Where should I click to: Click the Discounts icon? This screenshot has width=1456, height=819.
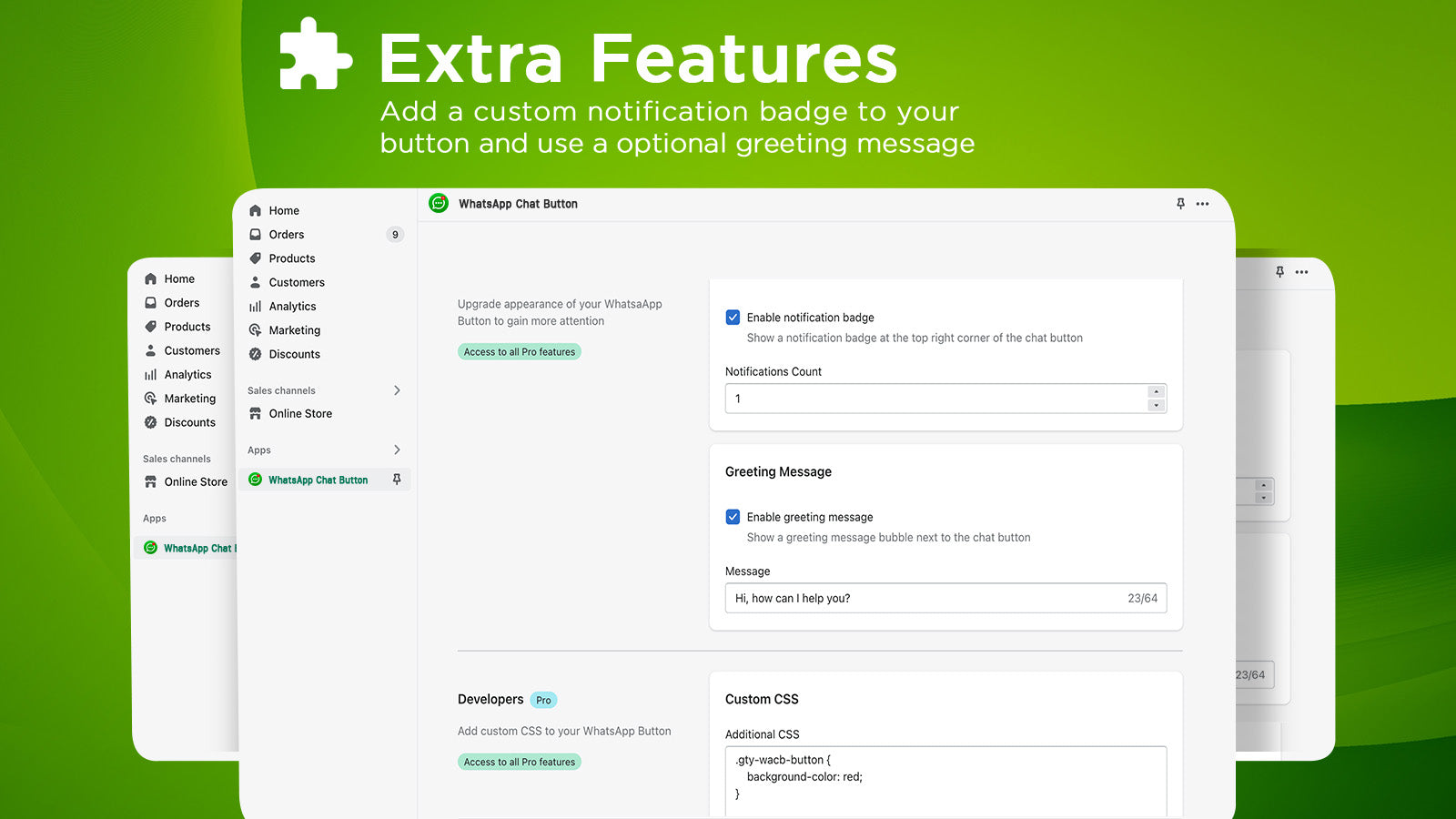[256, 354]
